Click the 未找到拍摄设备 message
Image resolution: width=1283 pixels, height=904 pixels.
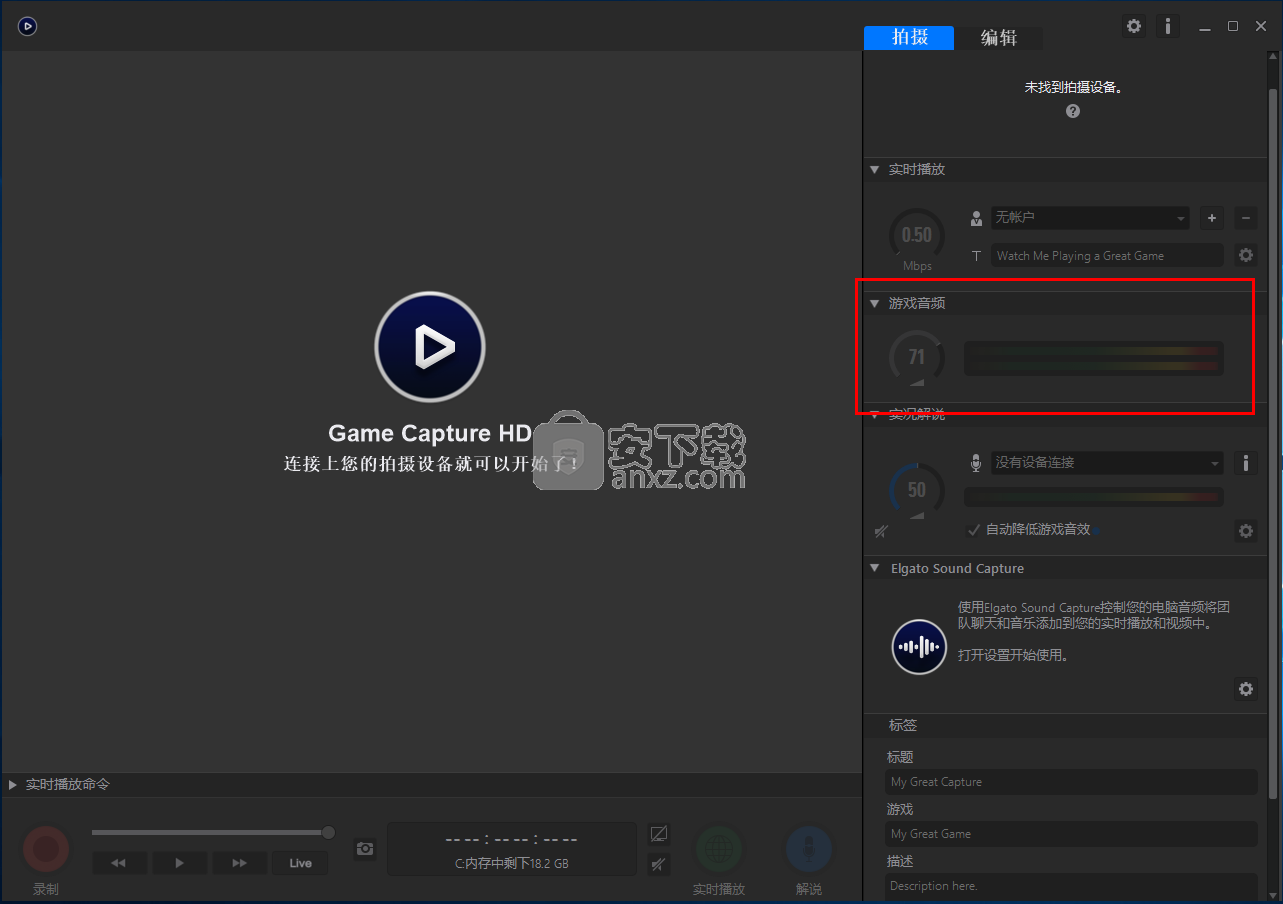pos(1073,88)
